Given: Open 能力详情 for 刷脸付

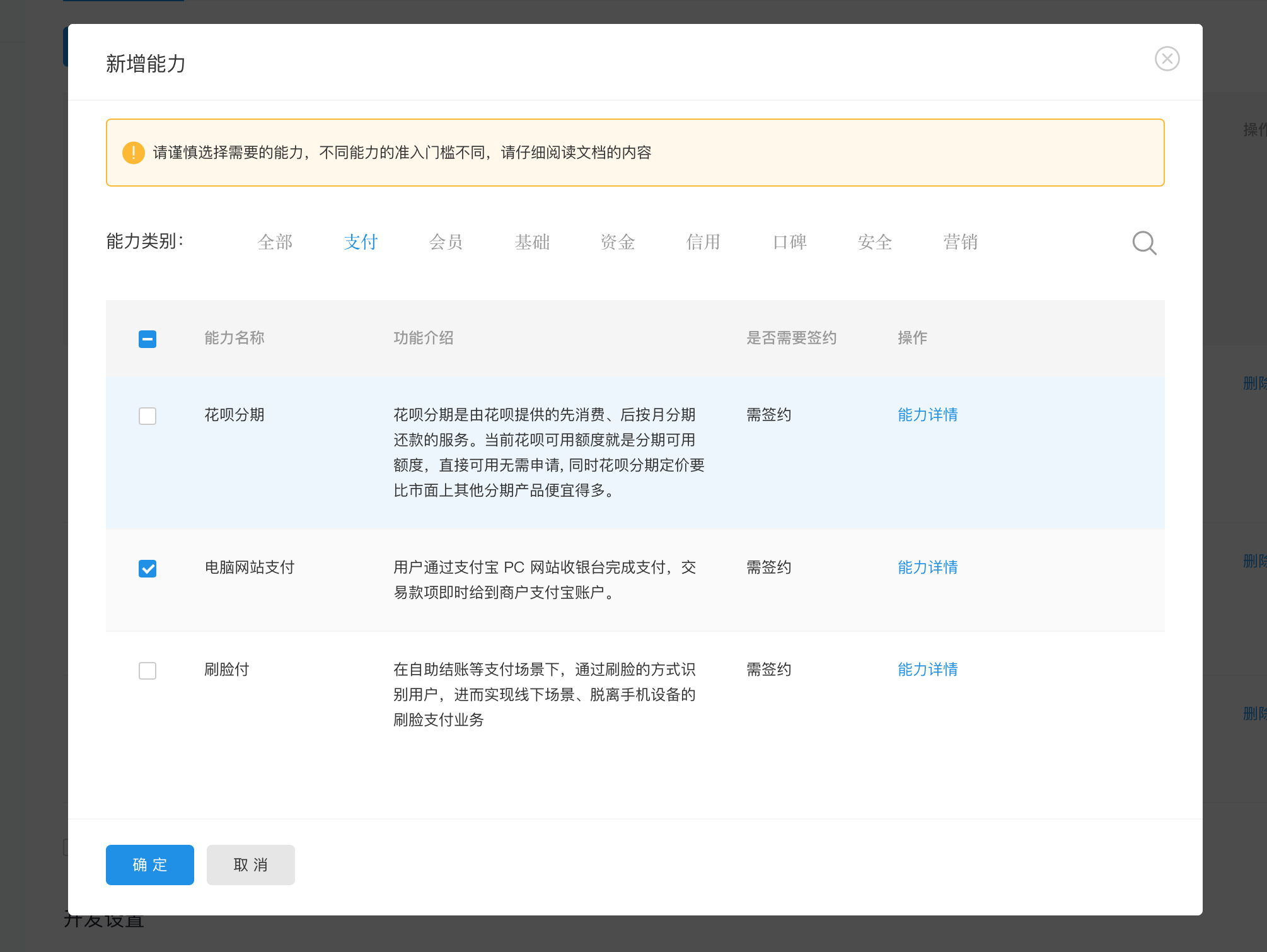Looking at the screenshot, I should click(927, 670).
